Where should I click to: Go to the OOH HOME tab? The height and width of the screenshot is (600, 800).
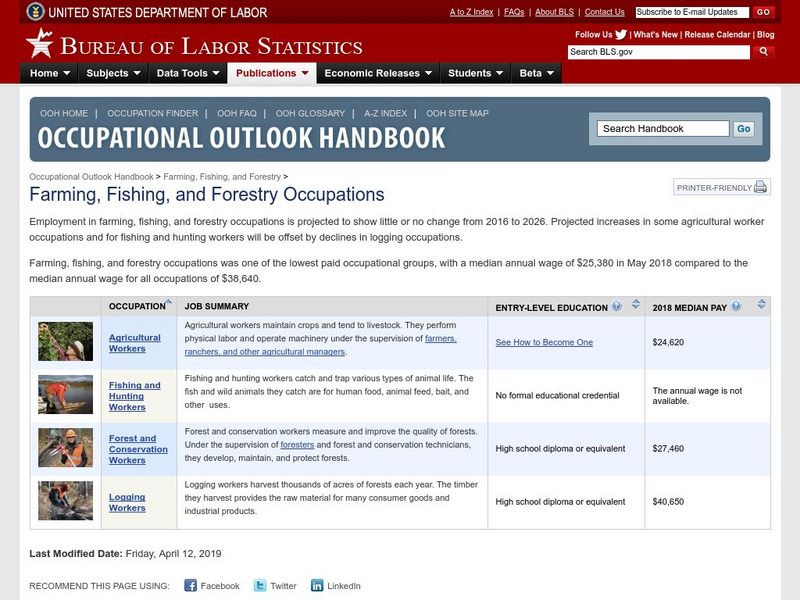point(64,113)
